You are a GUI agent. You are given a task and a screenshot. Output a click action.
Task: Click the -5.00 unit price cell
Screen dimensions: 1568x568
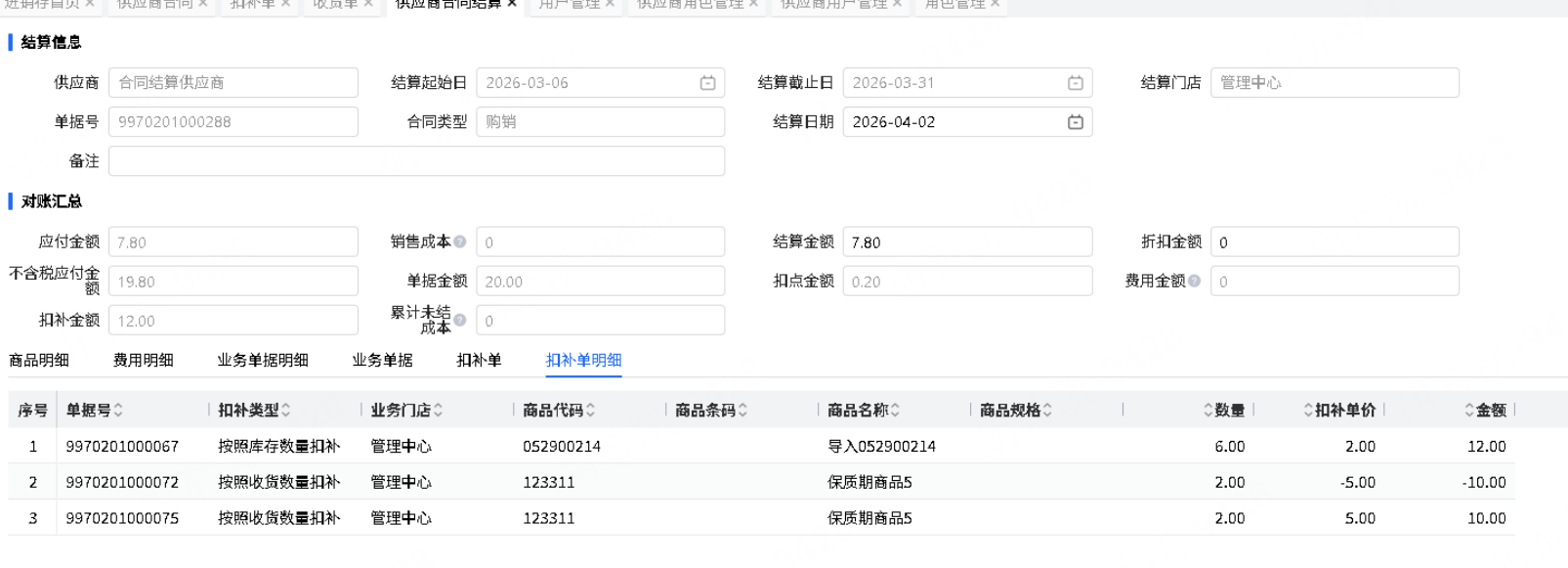pos(1357,483)
